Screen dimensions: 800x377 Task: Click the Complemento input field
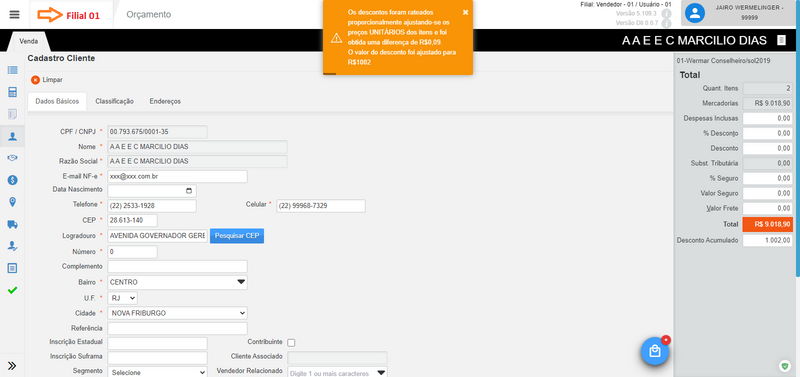pyautogui.click(x=178, y=267)
